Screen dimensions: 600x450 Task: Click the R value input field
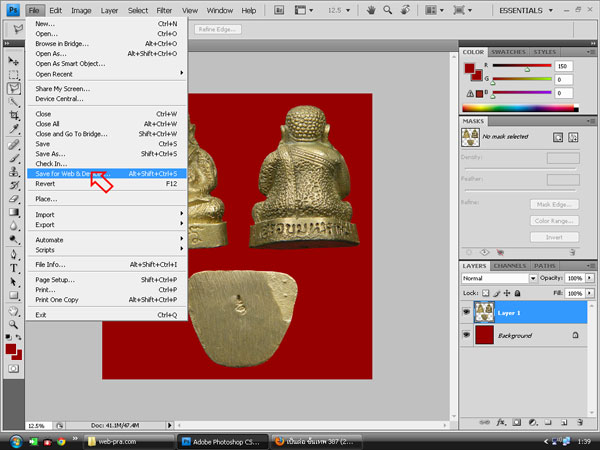click(x=564, y=66)
